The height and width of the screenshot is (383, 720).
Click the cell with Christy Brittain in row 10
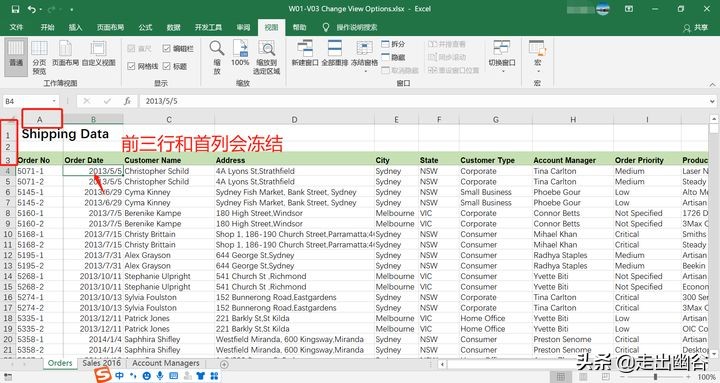169,234
